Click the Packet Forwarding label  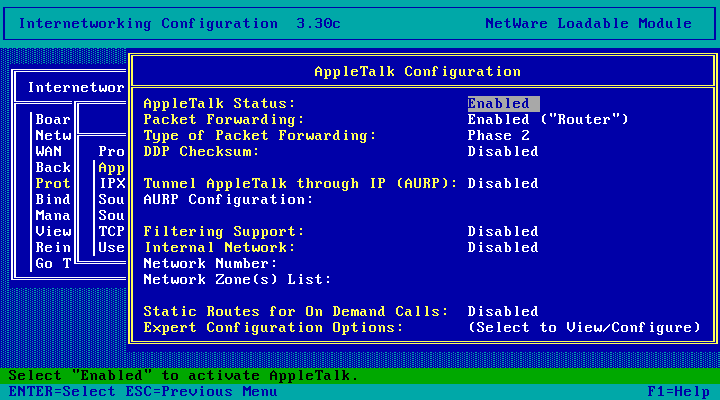point(224,120)
